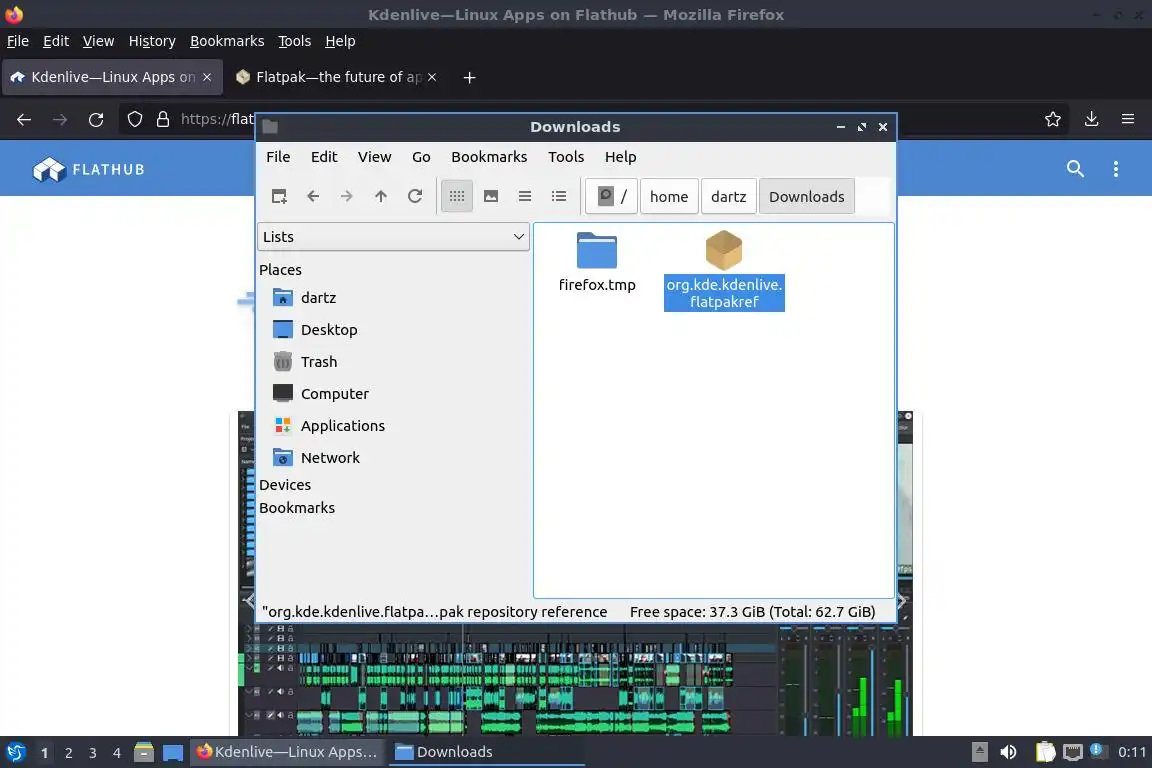Activate Downloads window in taskbar

(x=485, y=752)
